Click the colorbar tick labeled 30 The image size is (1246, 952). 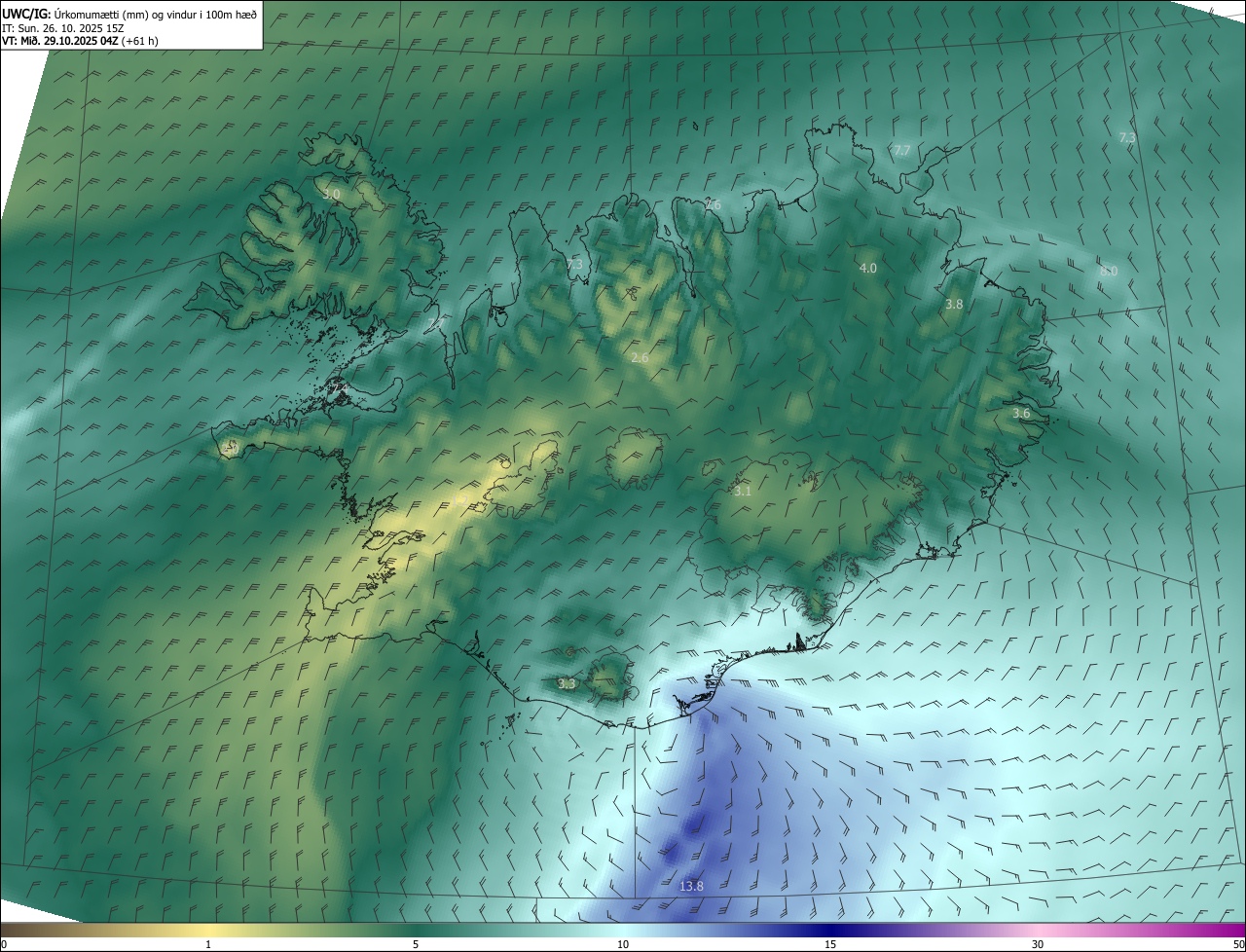(1038, 945)
